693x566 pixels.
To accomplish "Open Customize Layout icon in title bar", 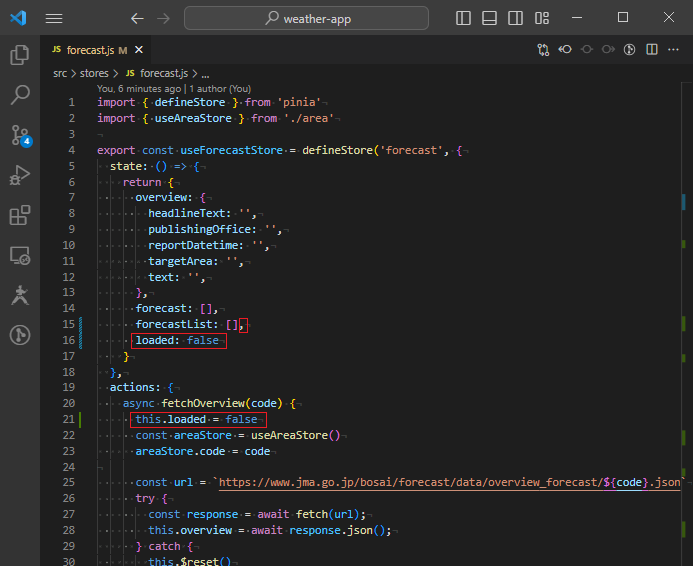I will 542,18.
